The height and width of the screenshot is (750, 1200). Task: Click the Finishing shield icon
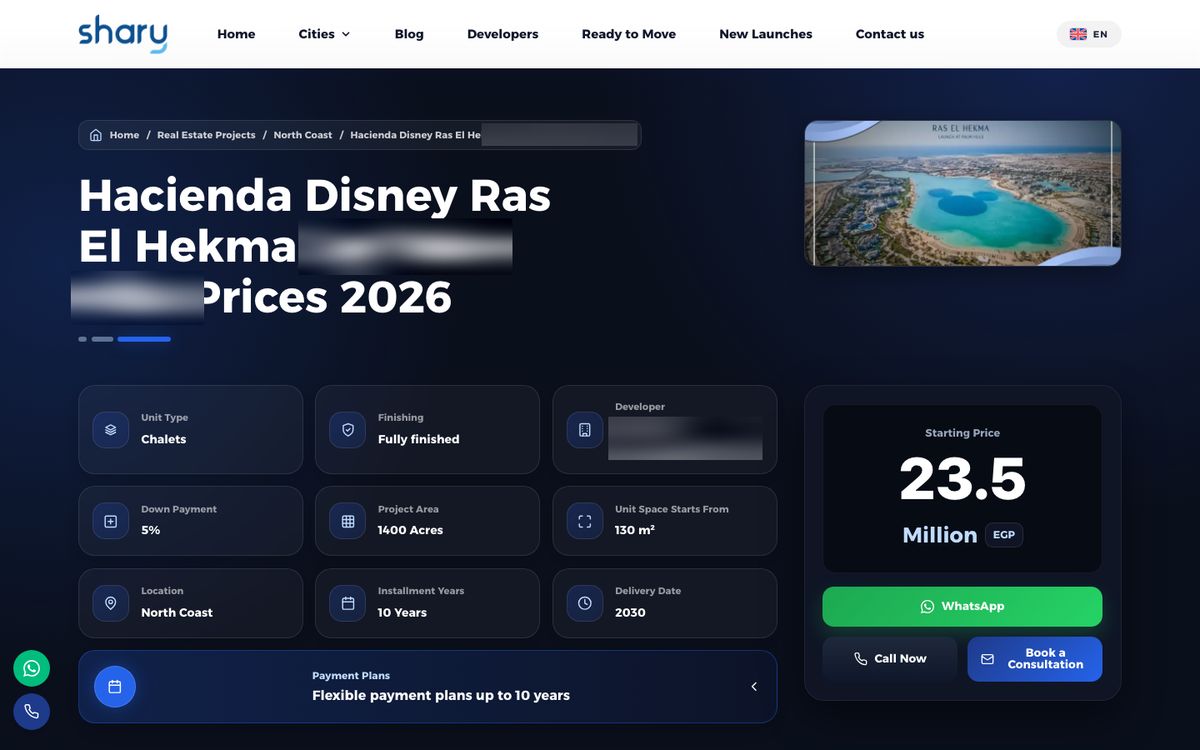point(348,430)
